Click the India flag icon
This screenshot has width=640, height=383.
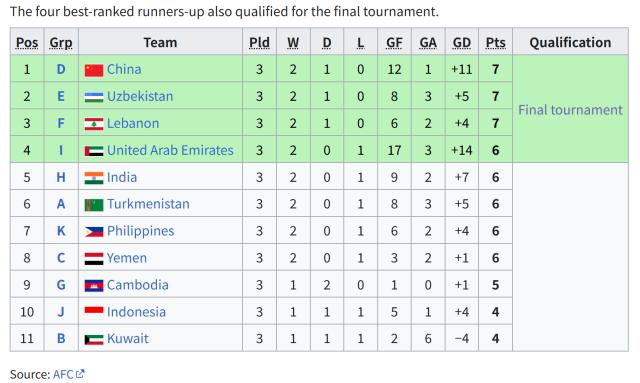(x=94, y=178)
